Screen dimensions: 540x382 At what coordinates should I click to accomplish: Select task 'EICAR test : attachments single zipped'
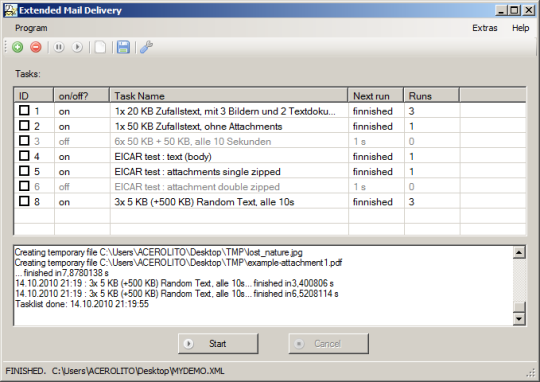point(198,172)
